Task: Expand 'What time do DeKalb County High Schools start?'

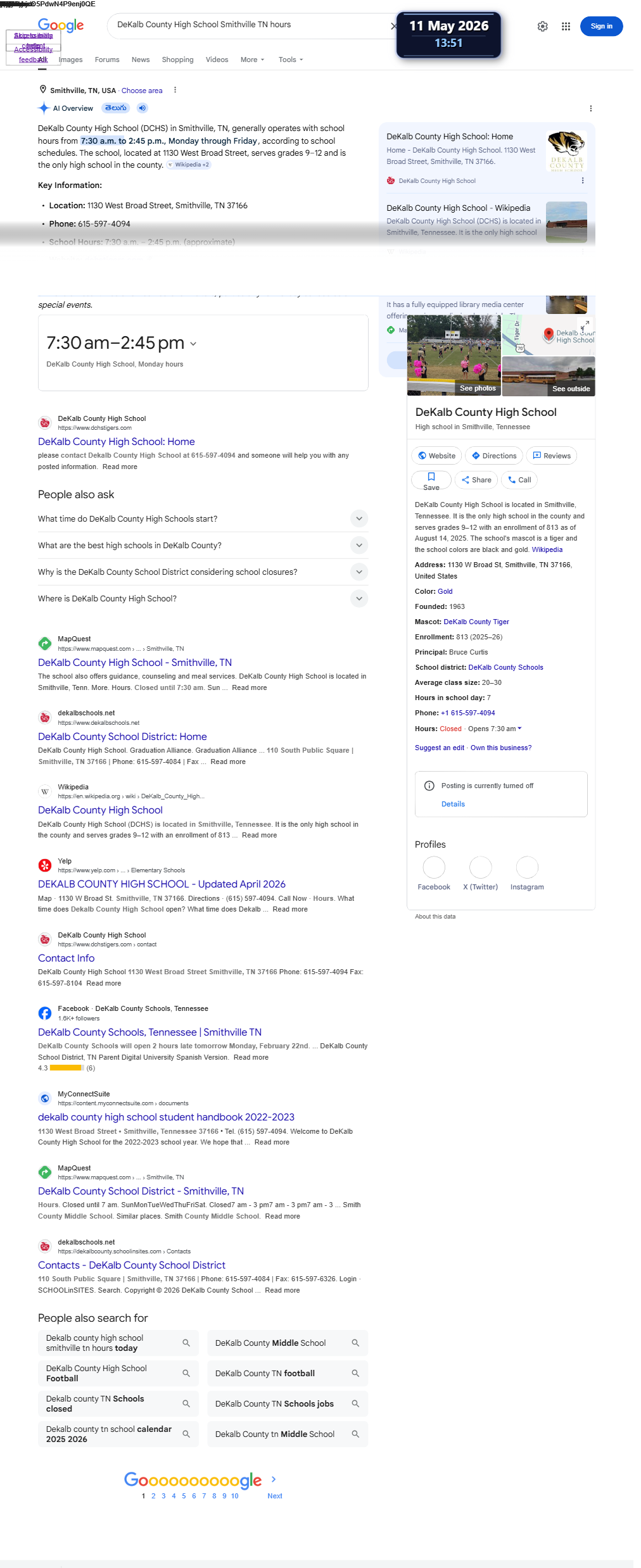Action: pyautogui.click(x=203, y=518)
